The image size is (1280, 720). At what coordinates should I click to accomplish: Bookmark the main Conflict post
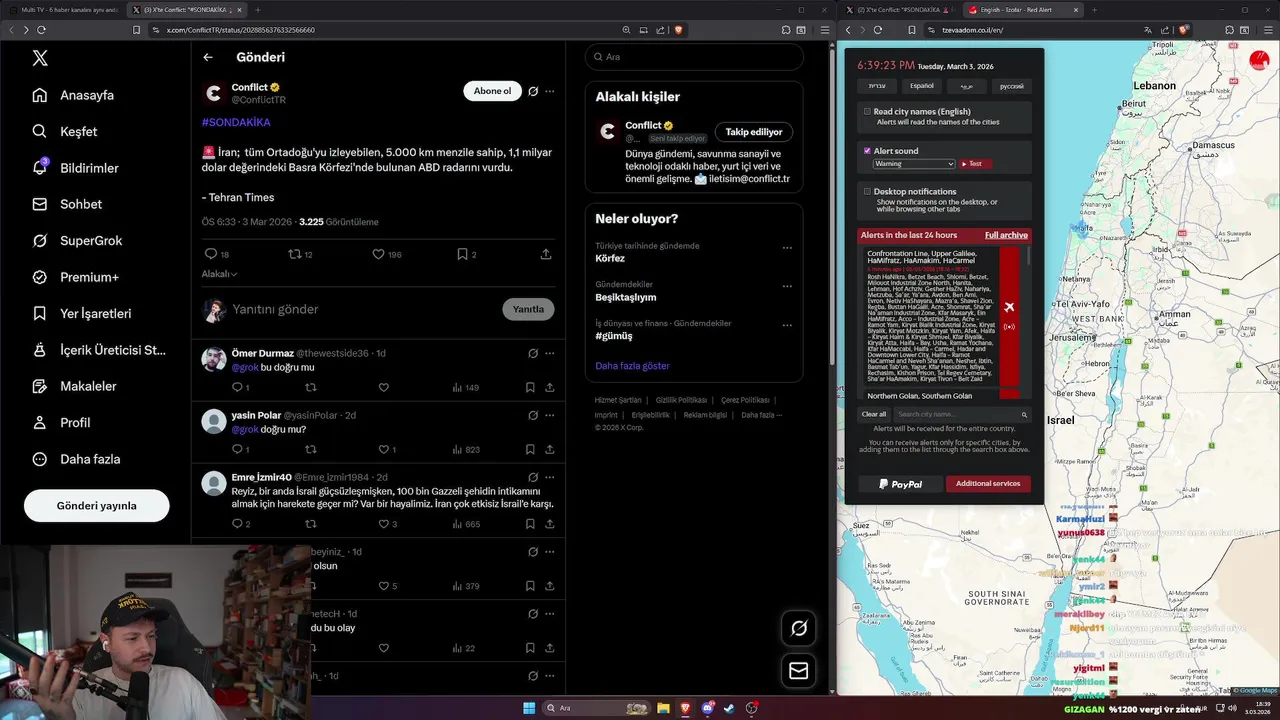462,254
